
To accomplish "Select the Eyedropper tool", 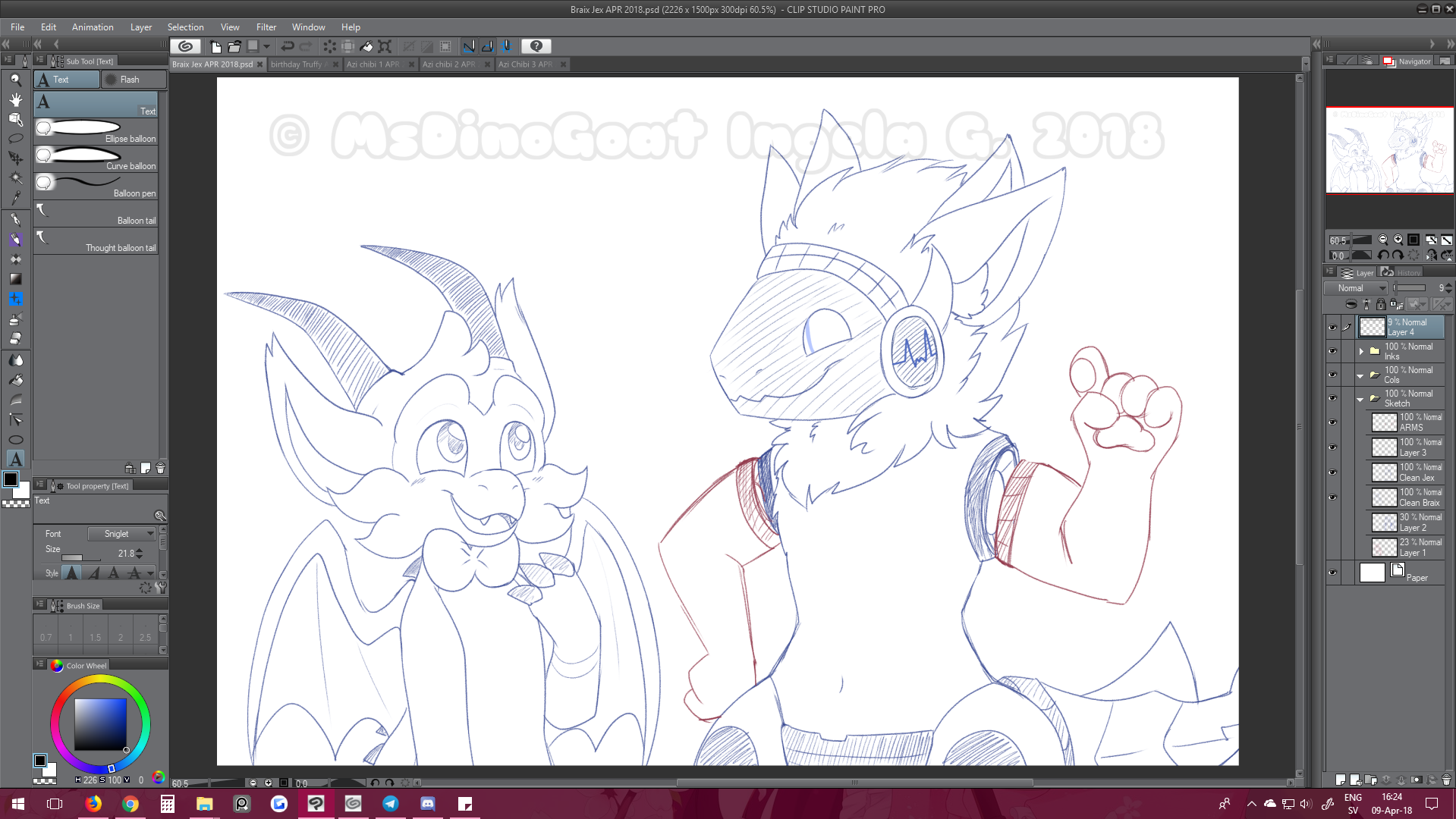I will [x=15, y=198].
